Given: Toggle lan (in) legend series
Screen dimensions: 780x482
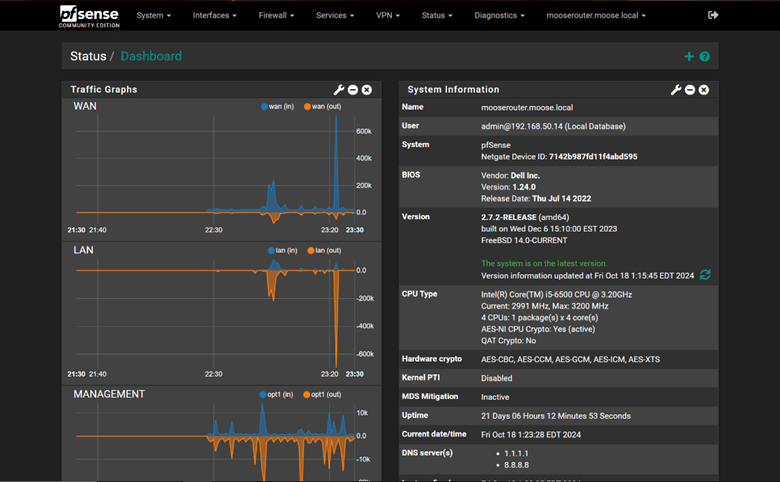Looking at the screenshot, I should coord(283,250).
